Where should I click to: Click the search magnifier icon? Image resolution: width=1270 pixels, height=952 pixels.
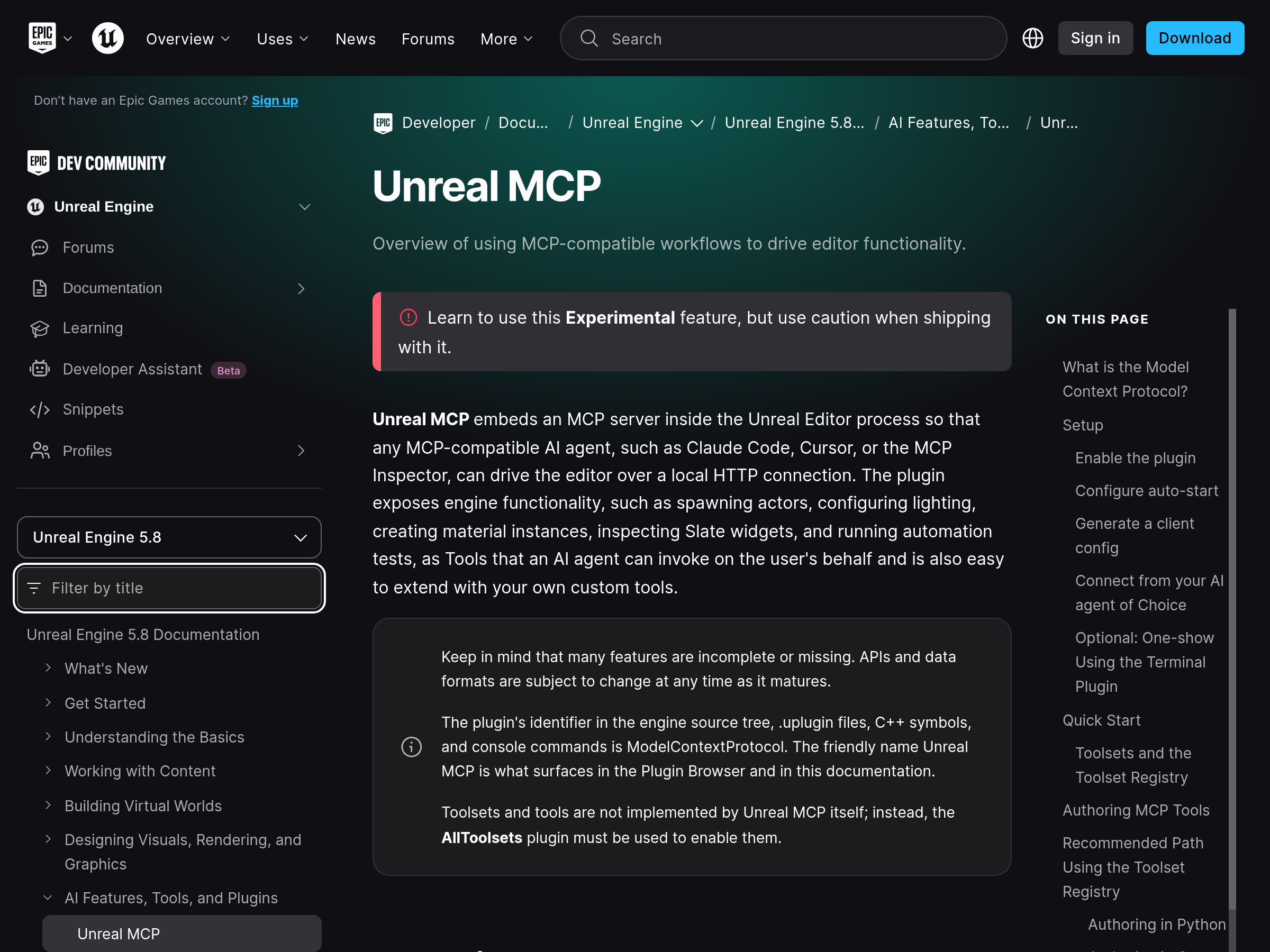point(589,39)
